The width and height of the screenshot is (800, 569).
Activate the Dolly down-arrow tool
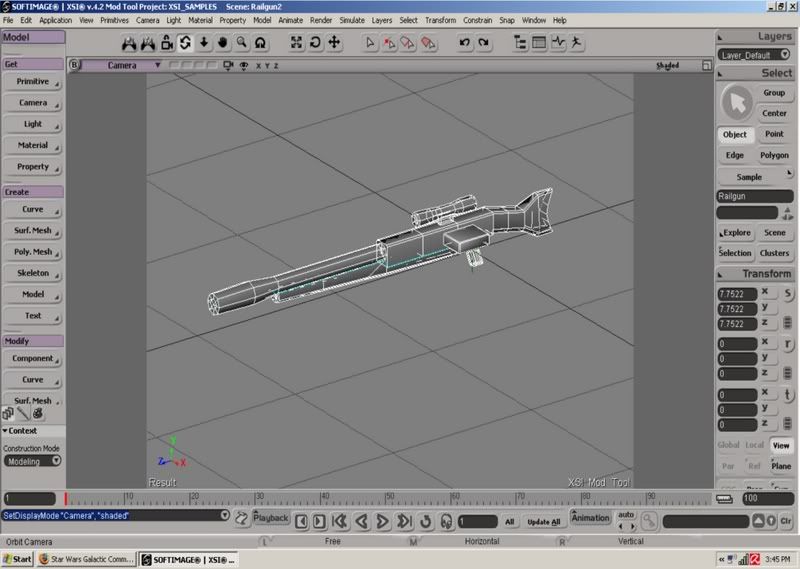pyautogui.click(x=204, y=42)
